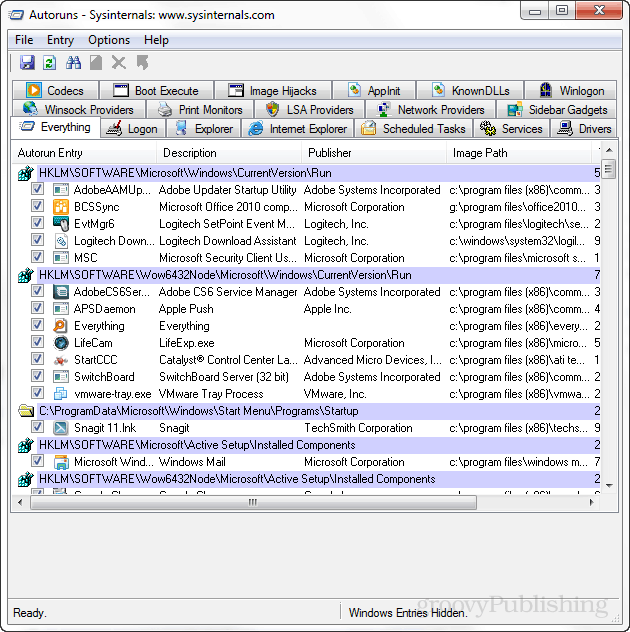Click the Windows Mail entry icon
Viewport: 630px width, 632px height.
[x=60, y=462]
